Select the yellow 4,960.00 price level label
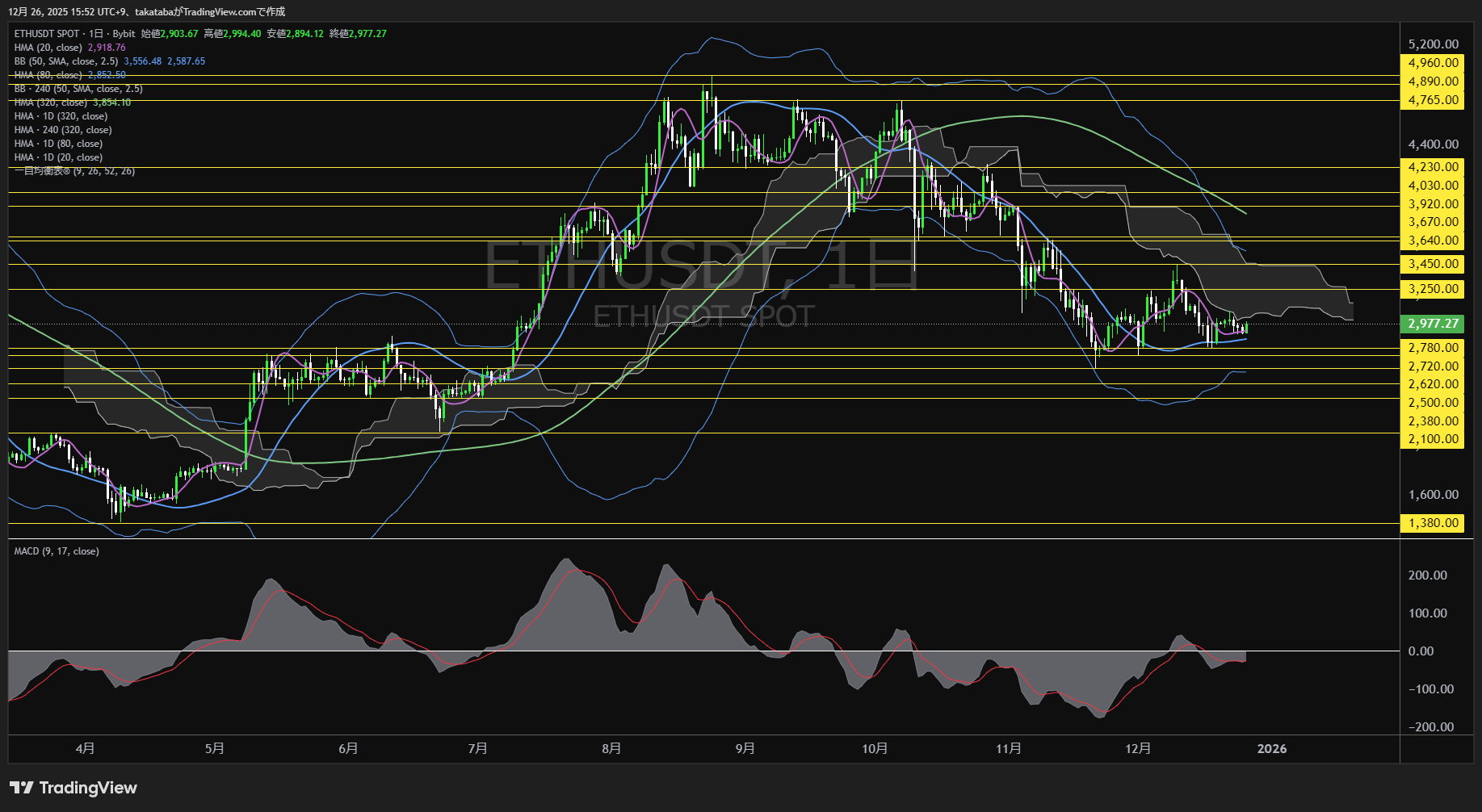The image size is (1482, 812). click(x=1433, y=63)
